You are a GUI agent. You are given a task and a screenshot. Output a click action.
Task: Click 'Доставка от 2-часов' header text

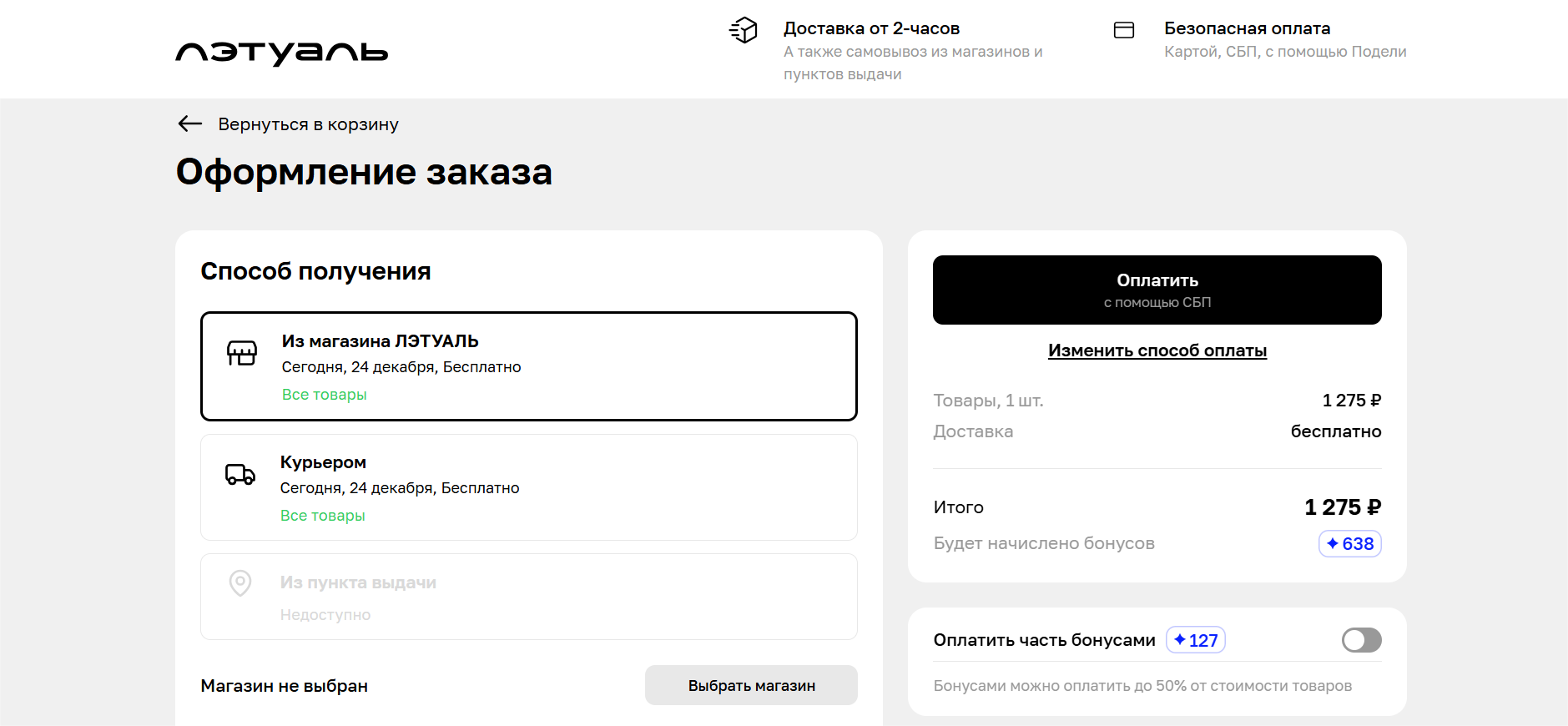[871, 28]
